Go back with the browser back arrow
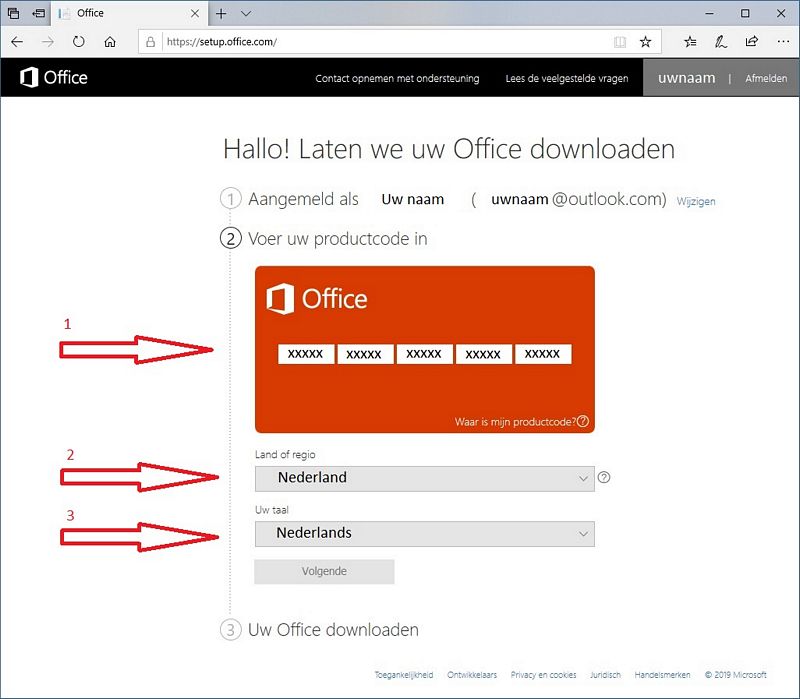Viewport: 800px width, 699px height. [x=17, y=42]
